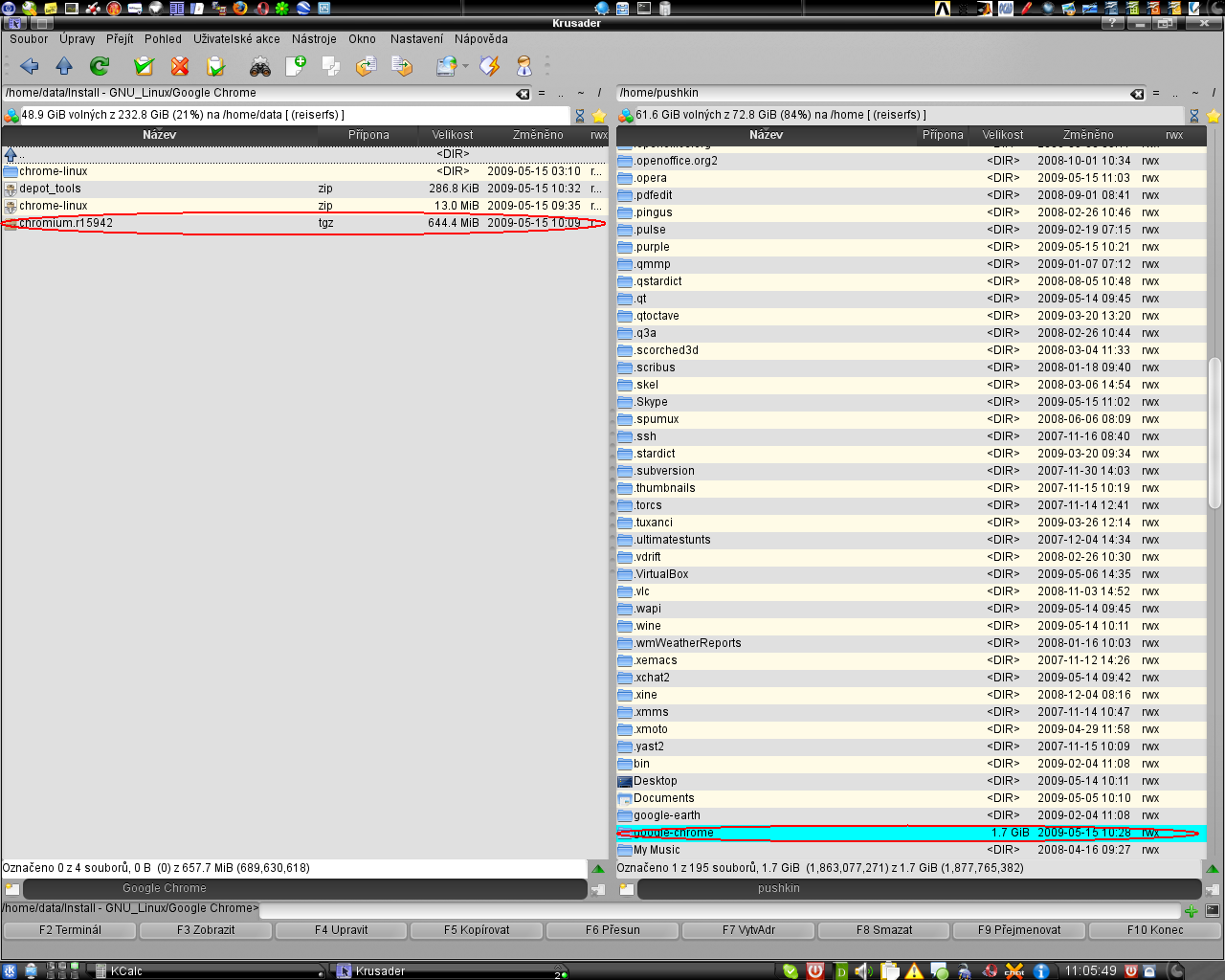Toggle right panel popup green arrow

click(1213, 869)
